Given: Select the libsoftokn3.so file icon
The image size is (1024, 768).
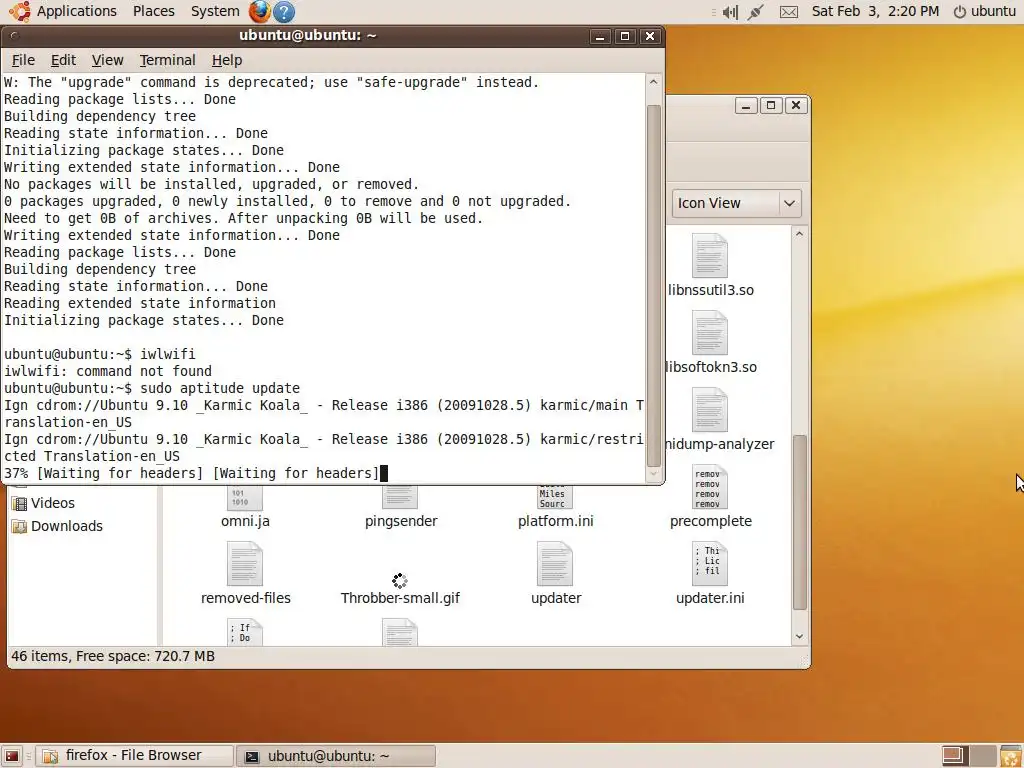Looking at the screenshot, I should tap(709, 333).
